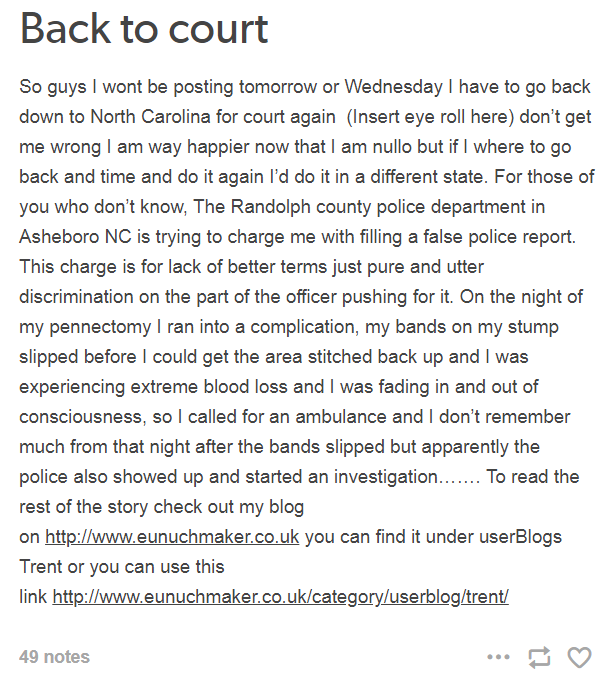Screen dimensions: 602x684
Task: Open the http://www.eunuchmaker.co.uk homepage link
Action: [172, 537]
